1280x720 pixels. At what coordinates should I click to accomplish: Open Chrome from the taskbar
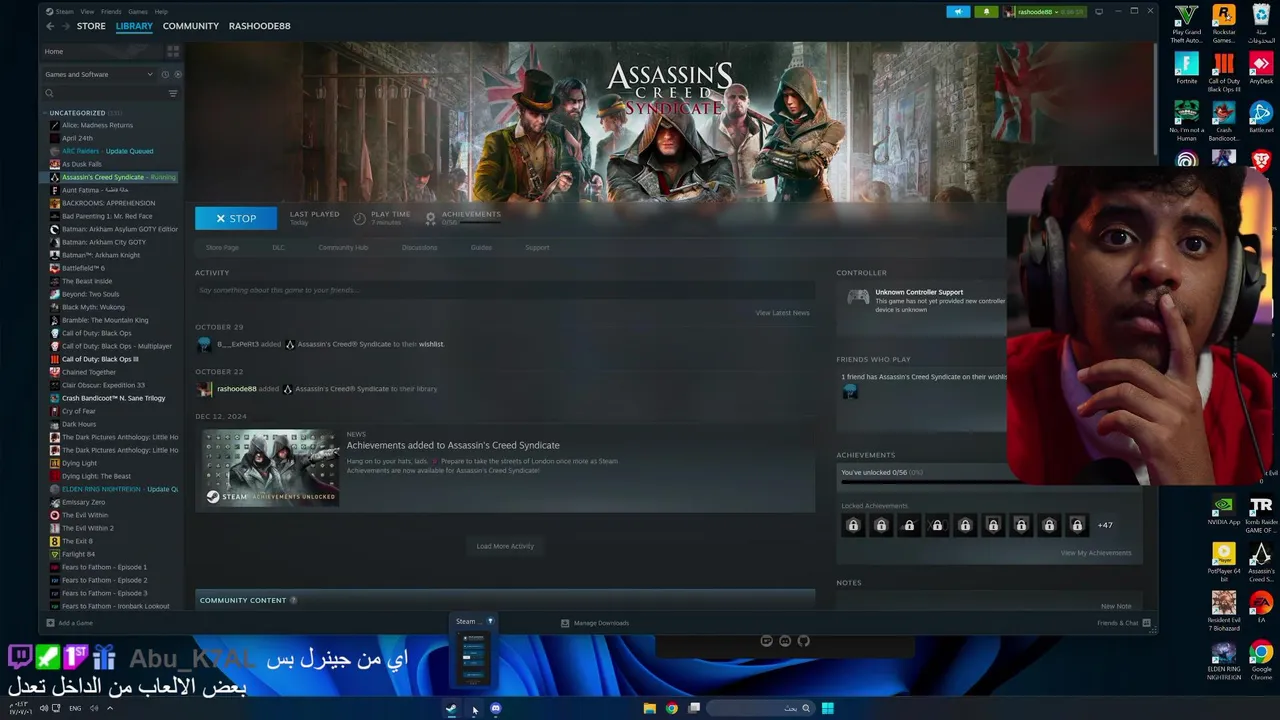[x=672, y=708]
